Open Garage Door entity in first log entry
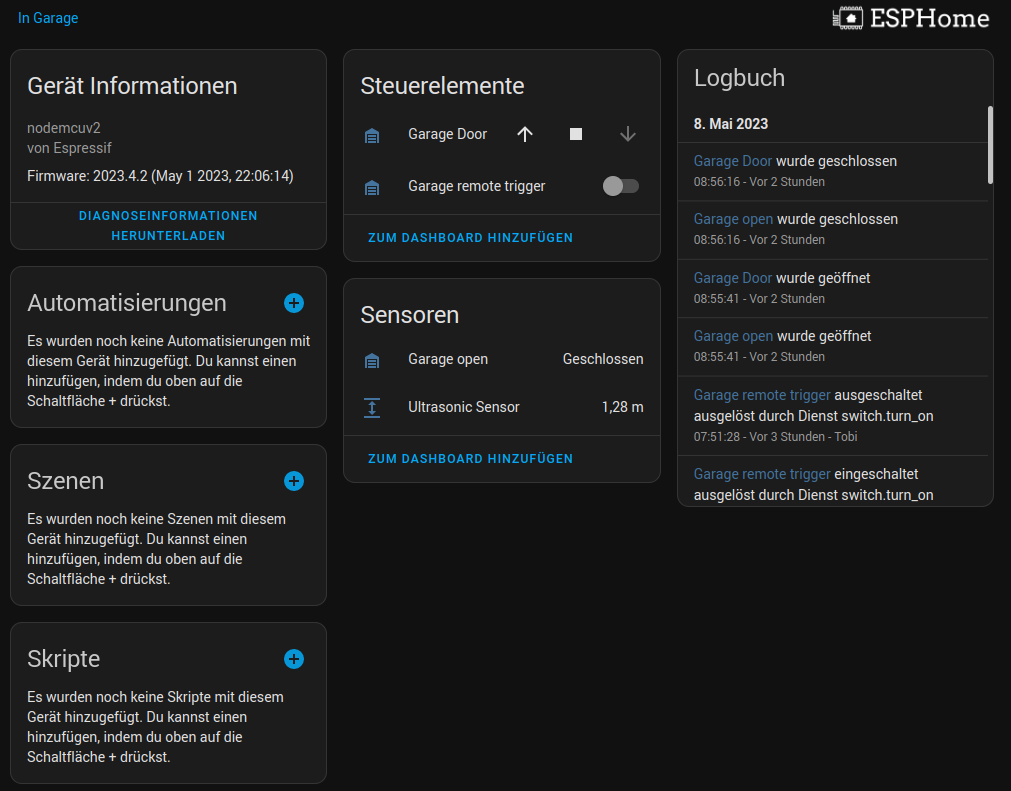 coord(733,161)
